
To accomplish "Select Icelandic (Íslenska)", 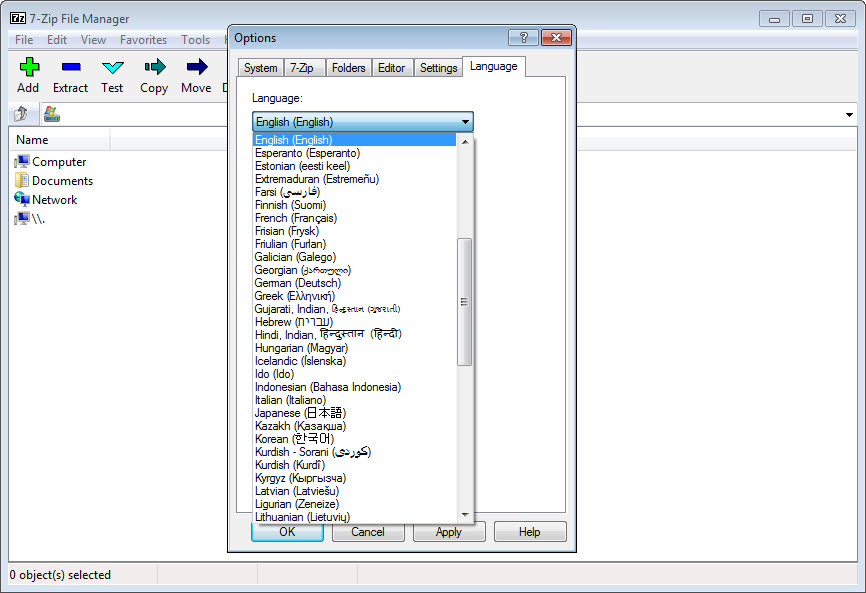I will pyautogui.click(x=355, y=361).
